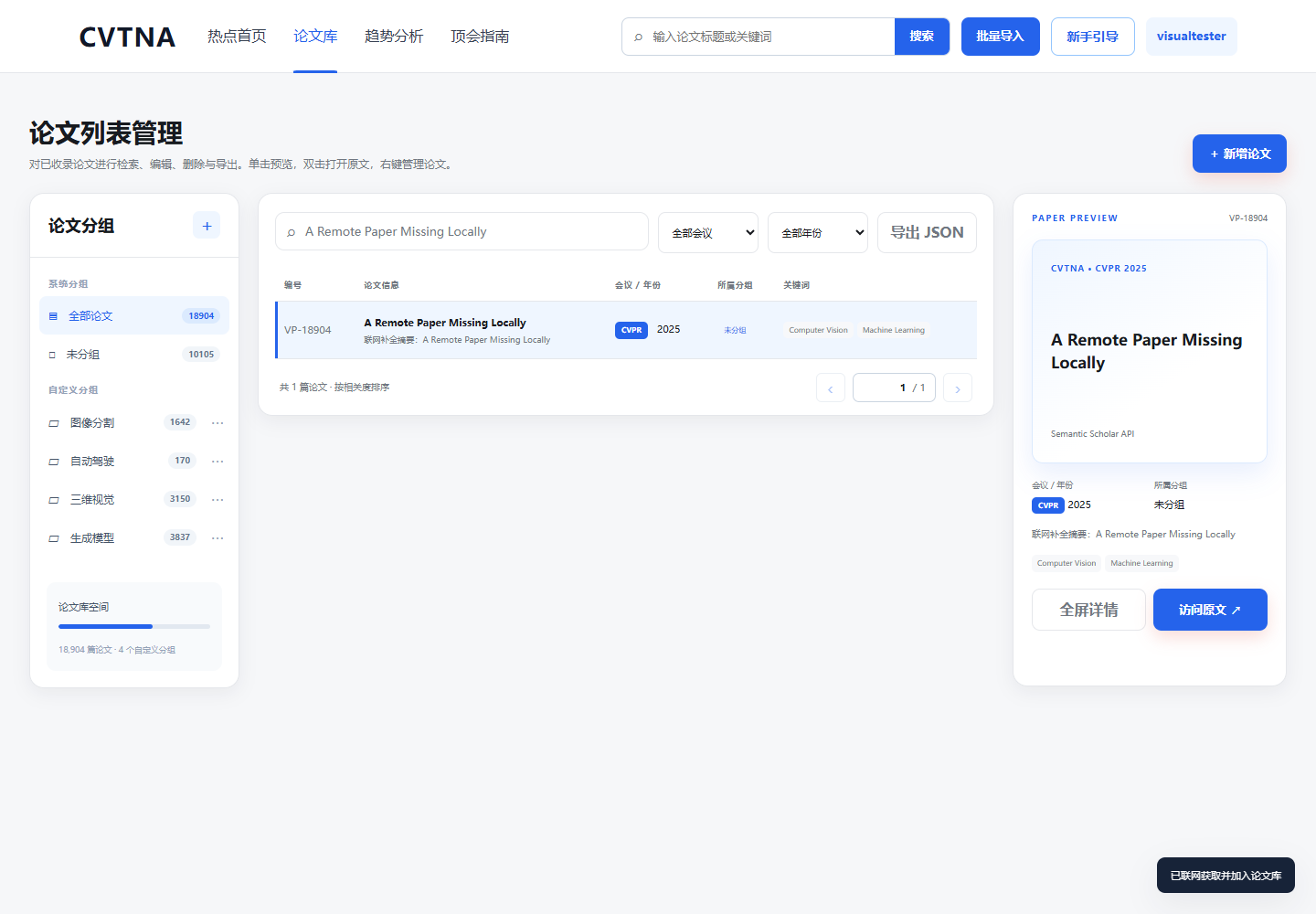Select the 未分组 system group
Screen dimensions: 1316x914
click(x=134, y=355)
